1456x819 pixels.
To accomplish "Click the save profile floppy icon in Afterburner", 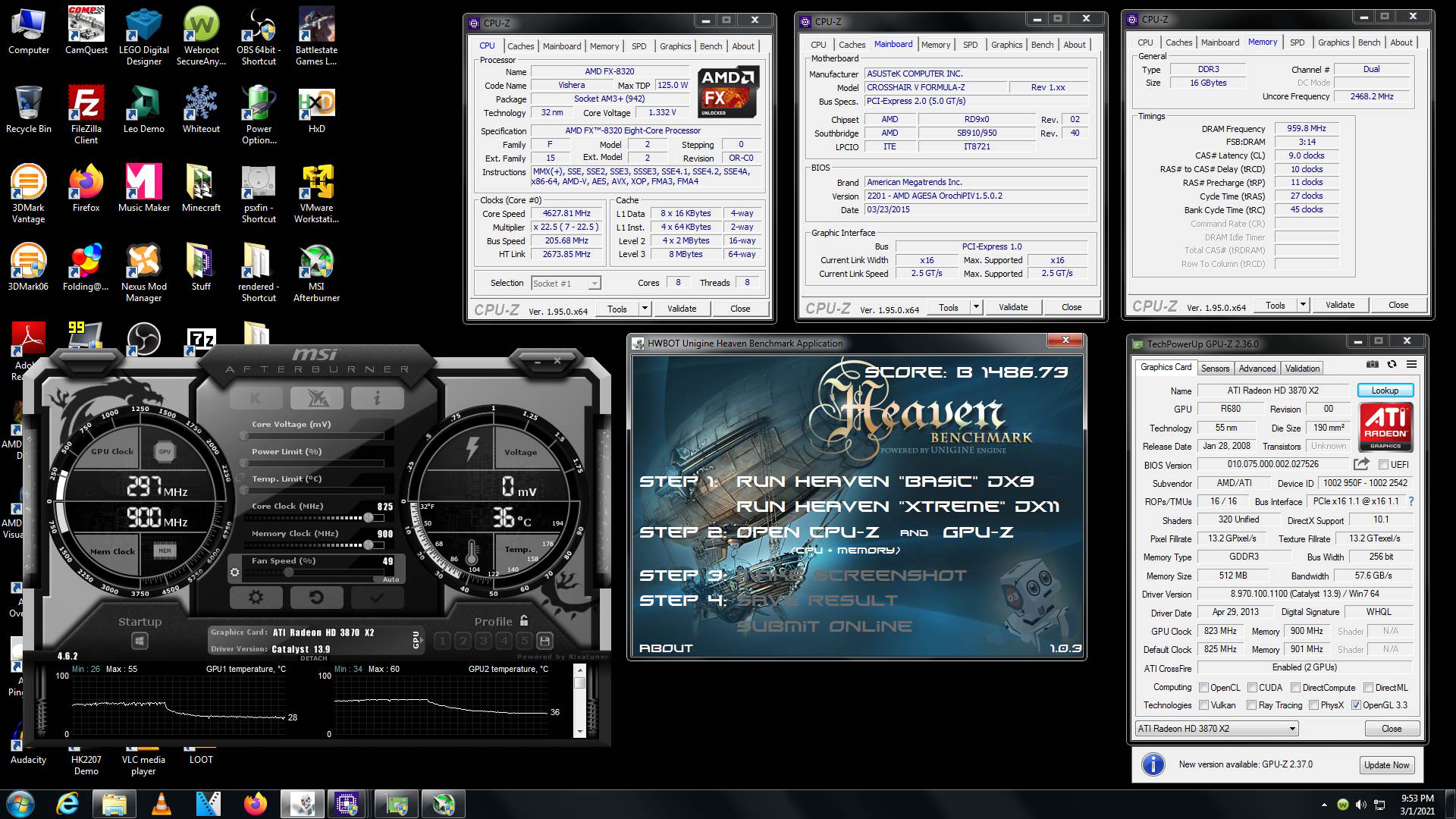I will 544,641.
